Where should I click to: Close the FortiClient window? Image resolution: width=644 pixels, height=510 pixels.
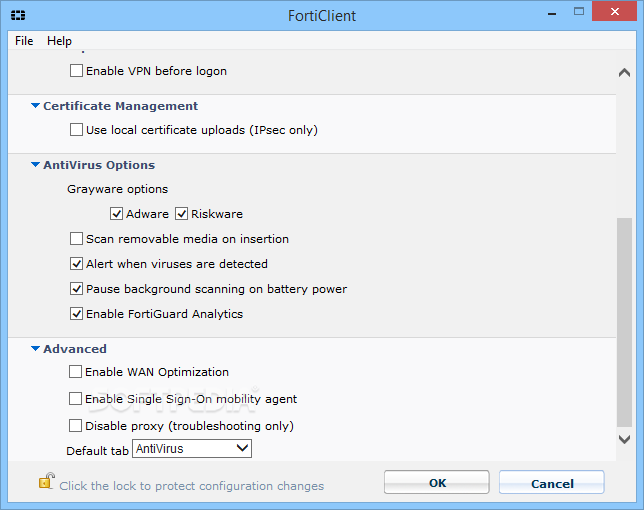tap(614, 11)
